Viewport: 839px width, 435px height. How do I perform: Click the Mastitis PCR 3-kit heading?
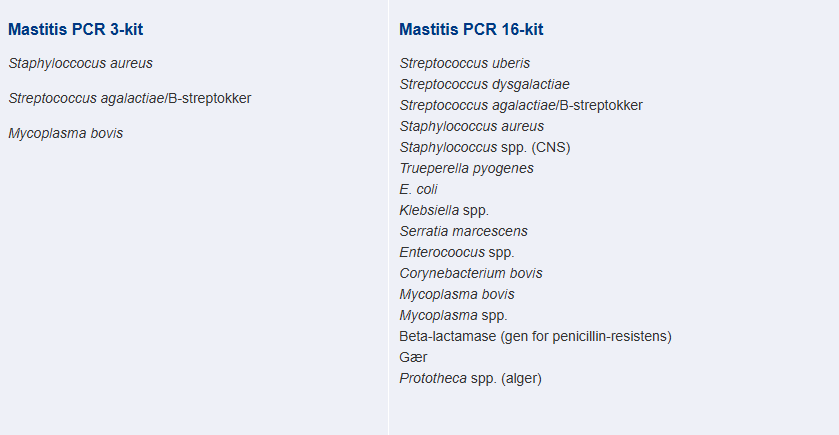click(75, 29)
